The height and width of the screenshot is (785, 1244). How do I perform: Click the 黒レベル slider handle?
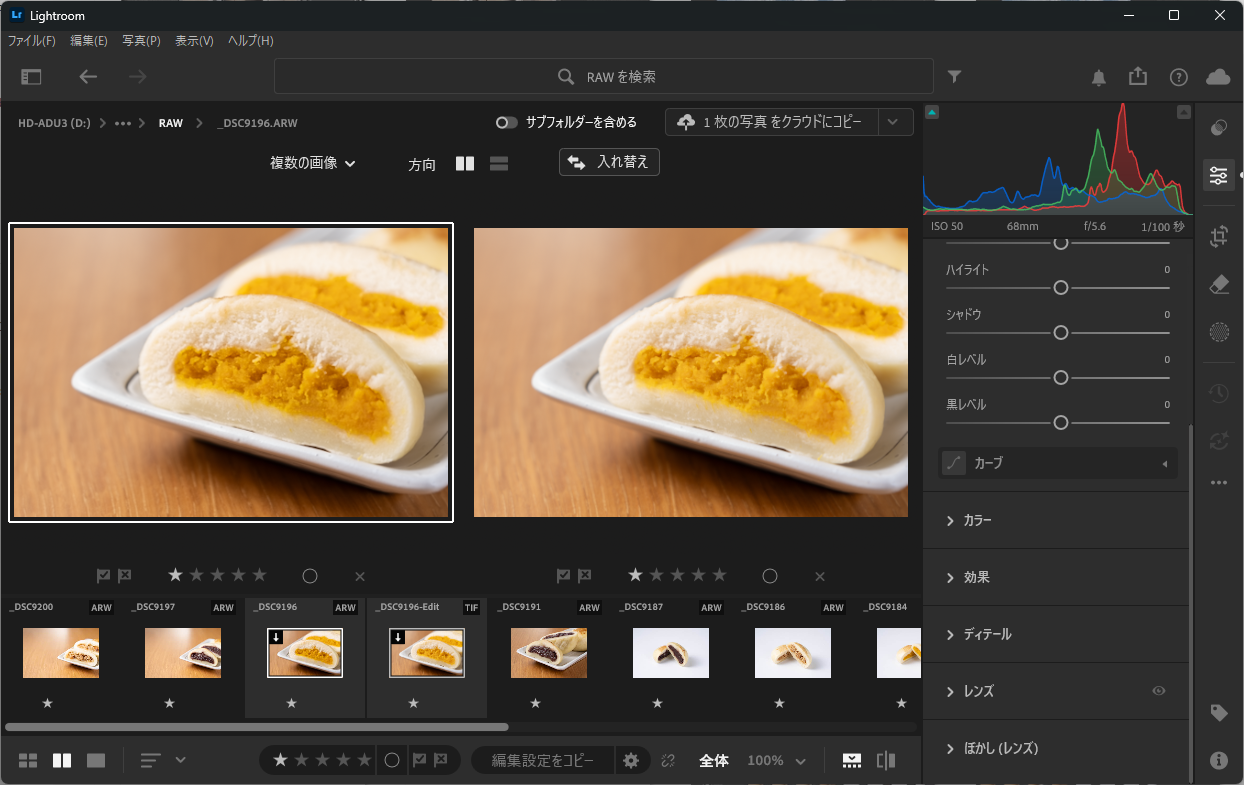[x=1061, y=423]
